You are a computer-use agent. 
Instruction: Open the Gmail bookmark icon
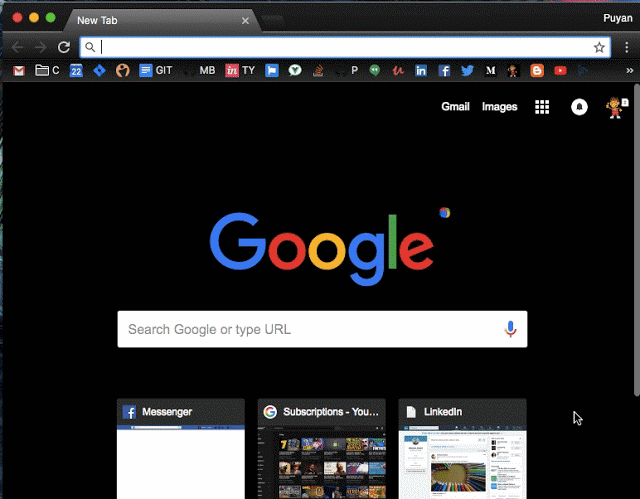(x=19, y=71)
